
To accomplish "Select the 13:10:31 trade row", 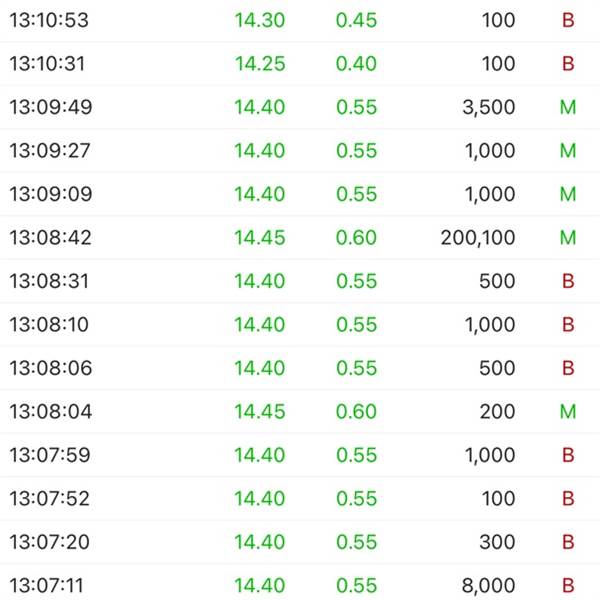I will point(300,63).
